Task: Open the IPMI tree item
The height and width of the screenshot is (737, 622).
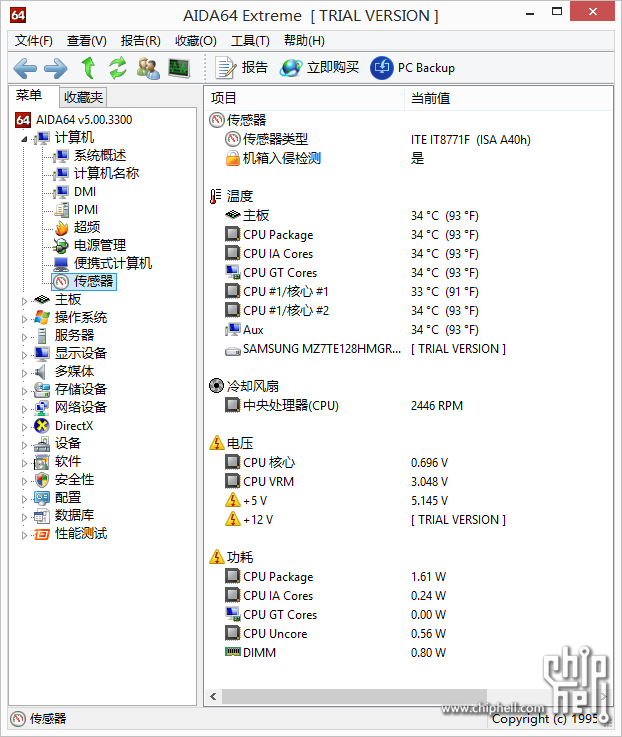Action: 76,210
